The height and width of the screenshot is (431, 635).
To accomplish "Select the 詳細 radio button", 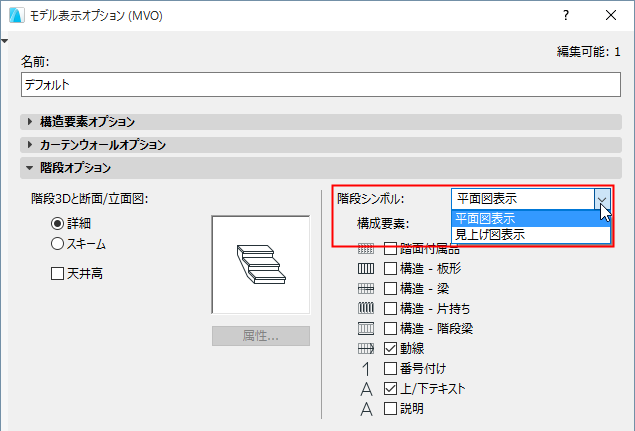I will [x=58, y=223].
